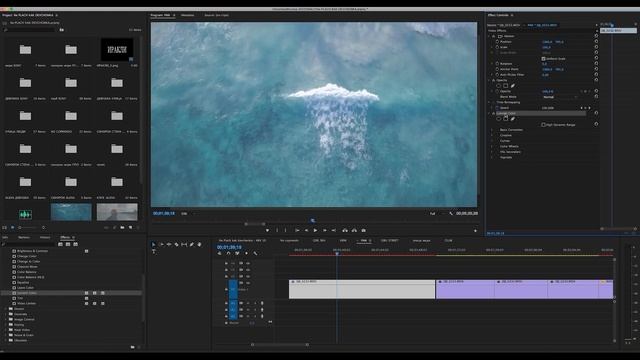Click the grey selected clip on the timeline
640x360 pixels.
coord(362,289)
